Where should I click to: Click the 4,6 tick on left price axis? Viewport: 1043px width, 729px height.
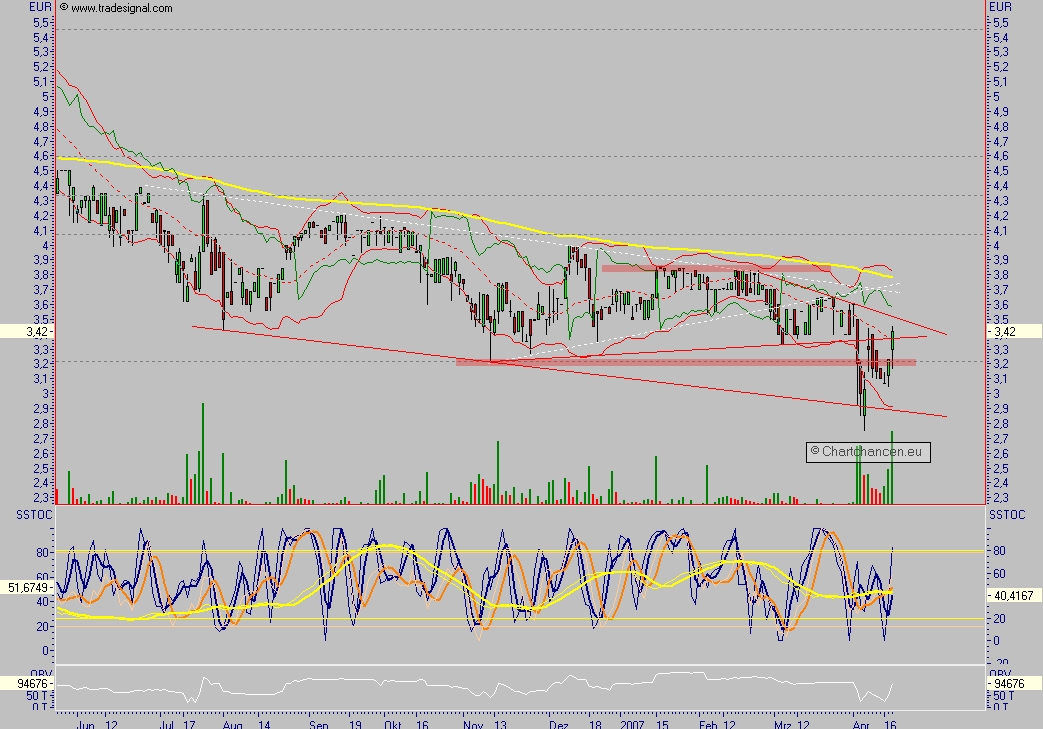pos(41,156)
